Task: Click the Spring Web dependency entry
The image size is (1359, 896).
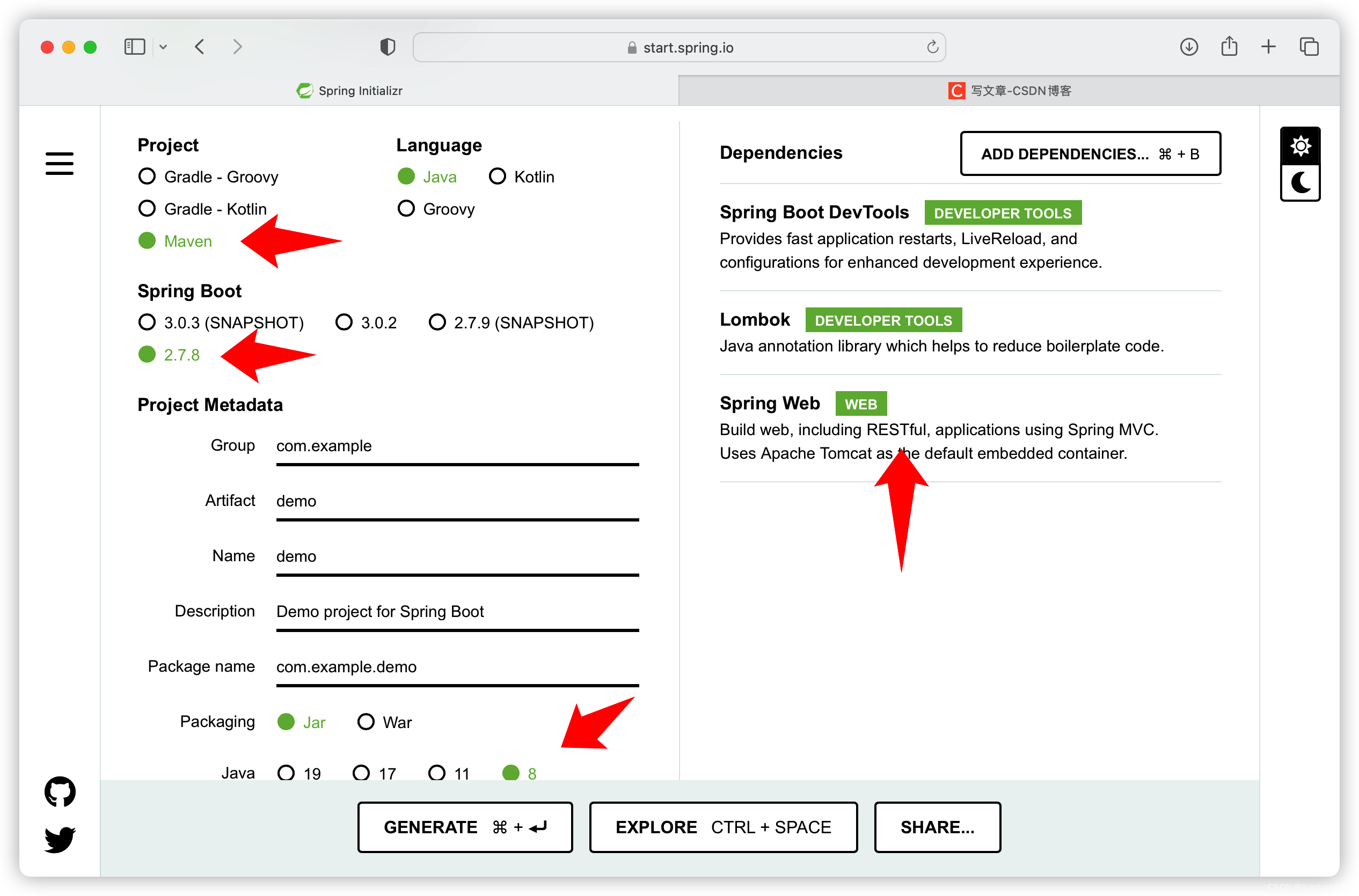Action: pos(970,428)
